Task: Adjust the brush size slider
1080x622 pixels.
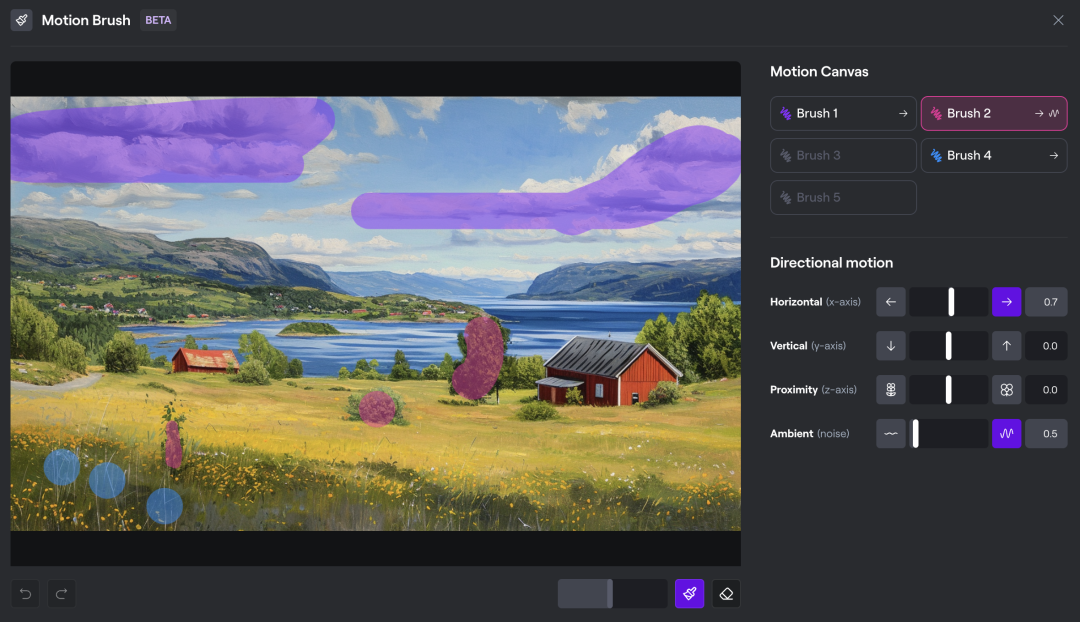Action: pyautogui.click(x=612, y=594)
